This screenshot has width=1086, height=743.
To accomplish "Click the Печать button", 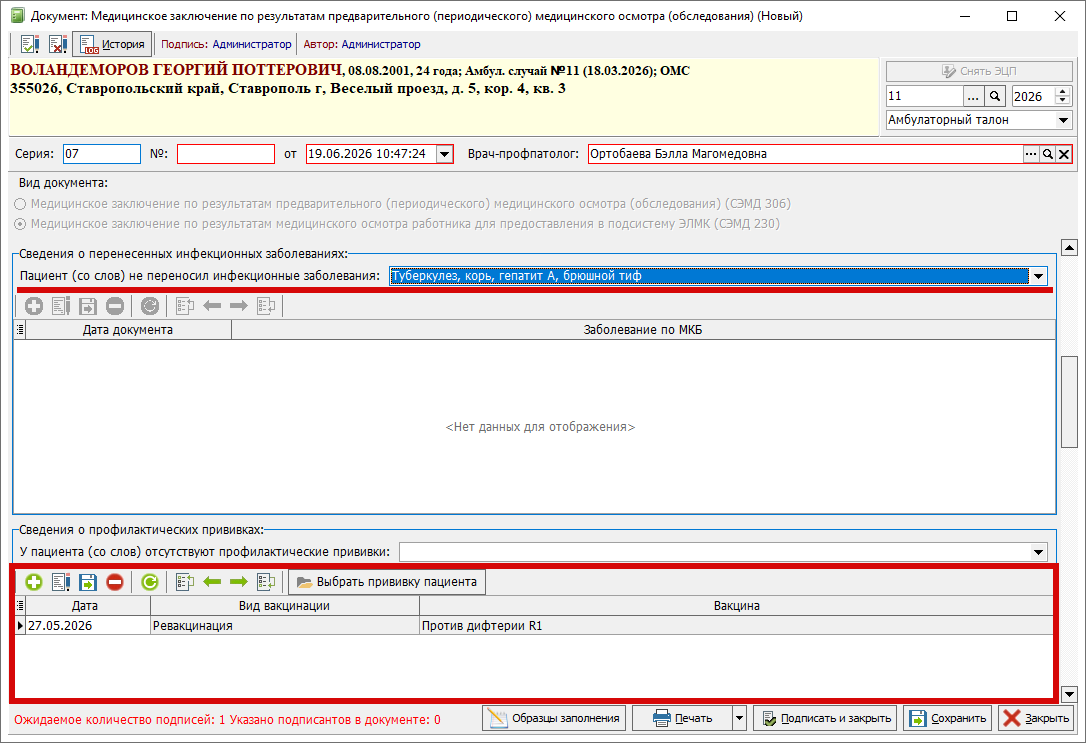I will [682, 719].
